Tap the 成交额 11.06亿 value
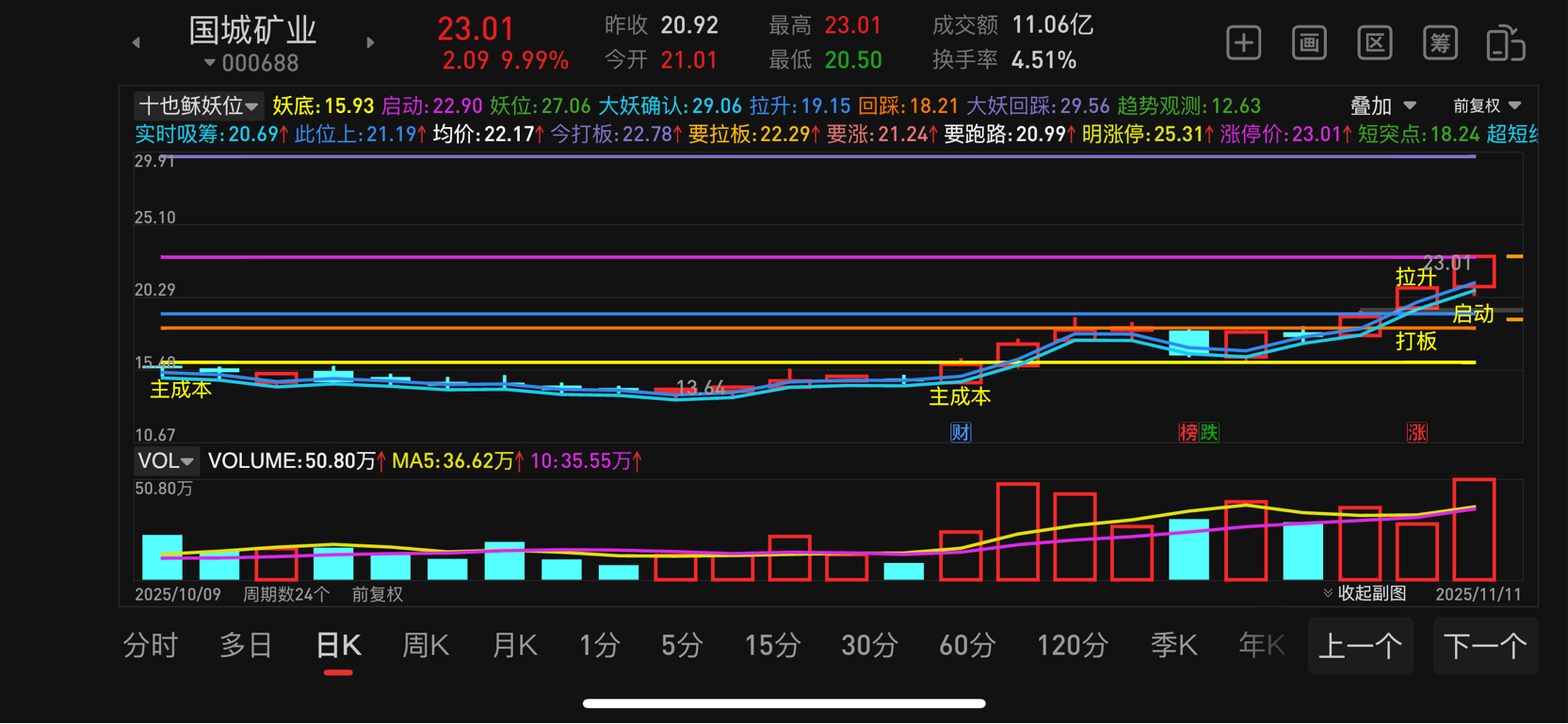1568x724 pixels. pos(1052,25)
